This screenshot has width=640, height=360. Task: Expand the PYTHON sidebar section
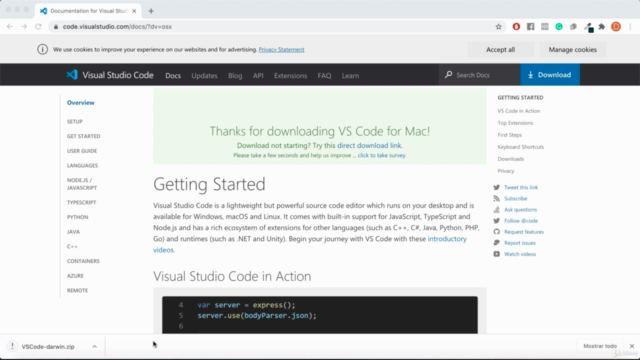tap(78, 217)
